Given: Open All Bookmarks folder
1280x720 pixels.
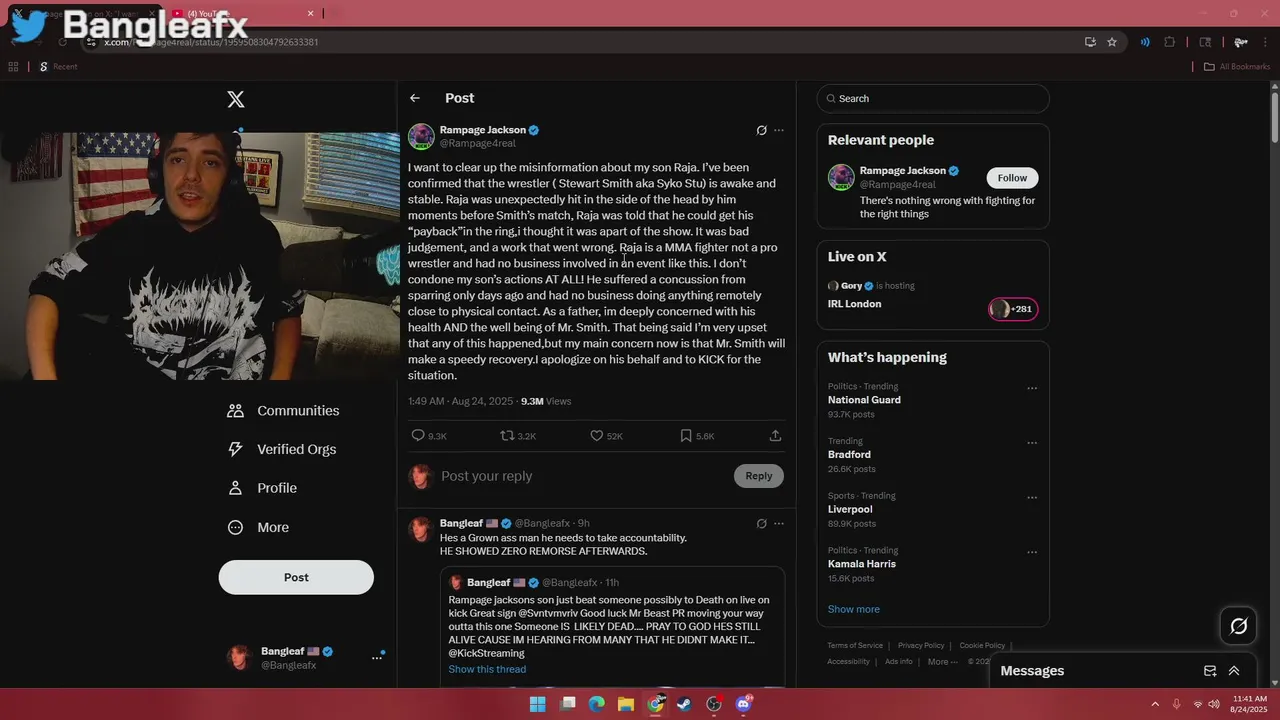Looking at the screenshot, I should [1237, 67].
